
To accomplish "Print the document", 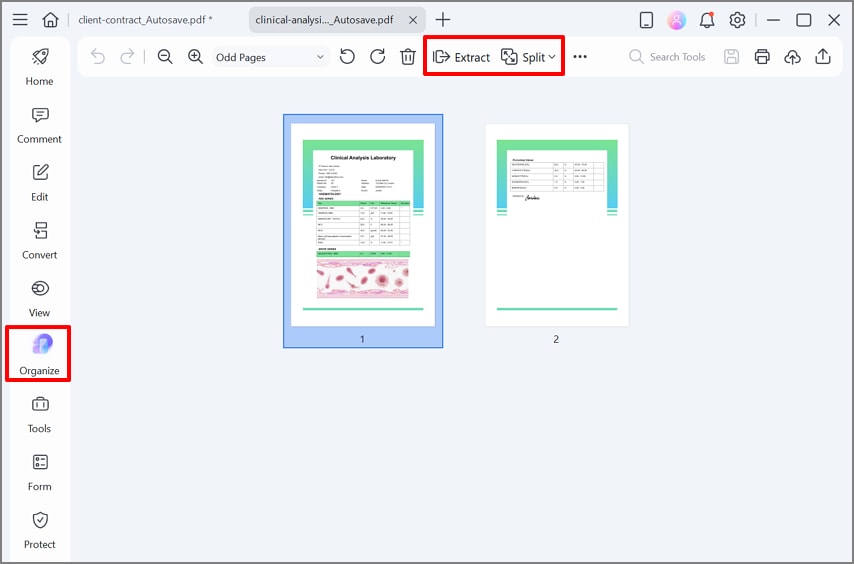I will click(x=762, y=57).
